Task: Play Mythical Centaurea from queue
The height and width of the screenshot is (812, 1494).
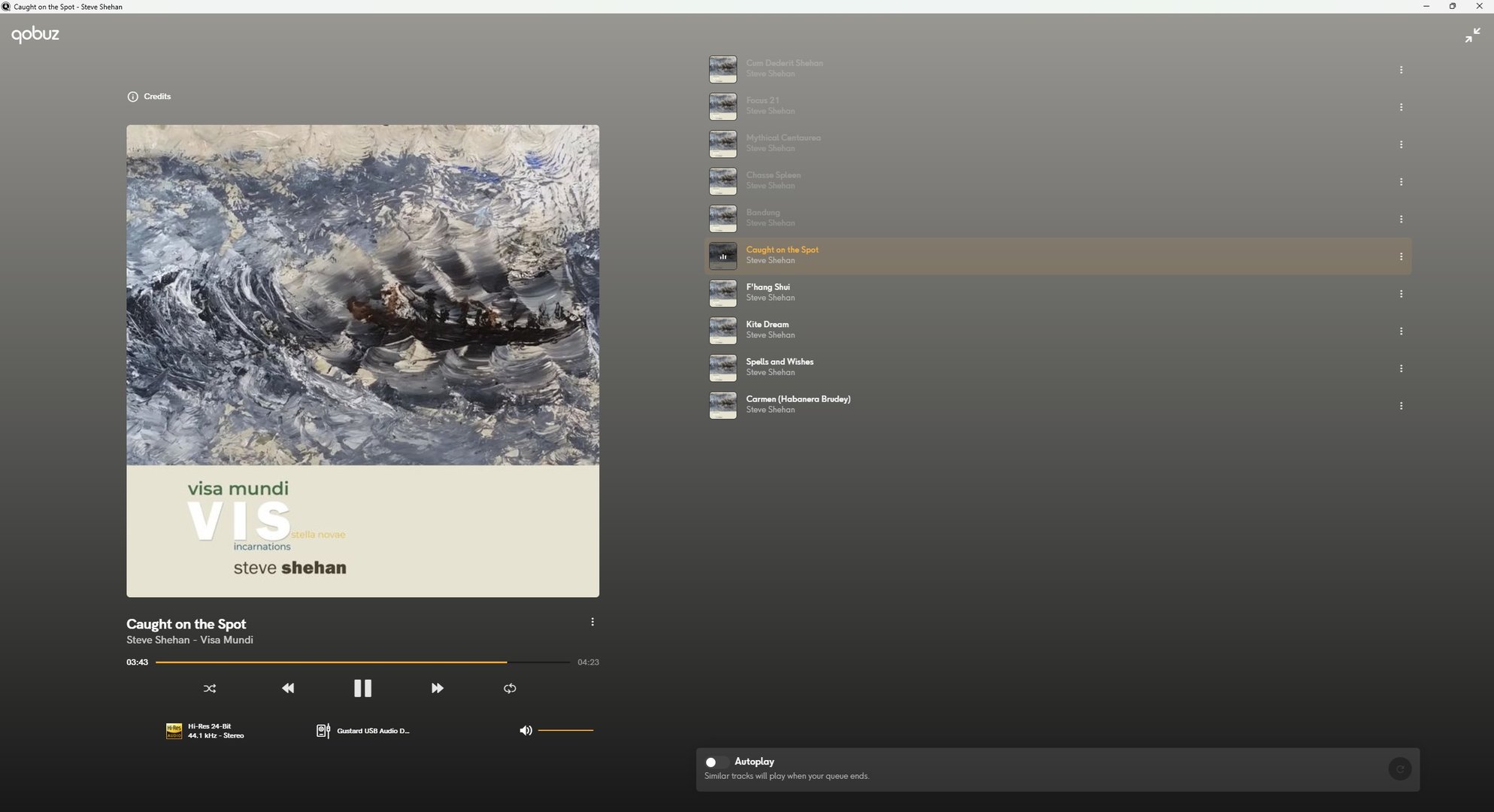Action: 1057,144
